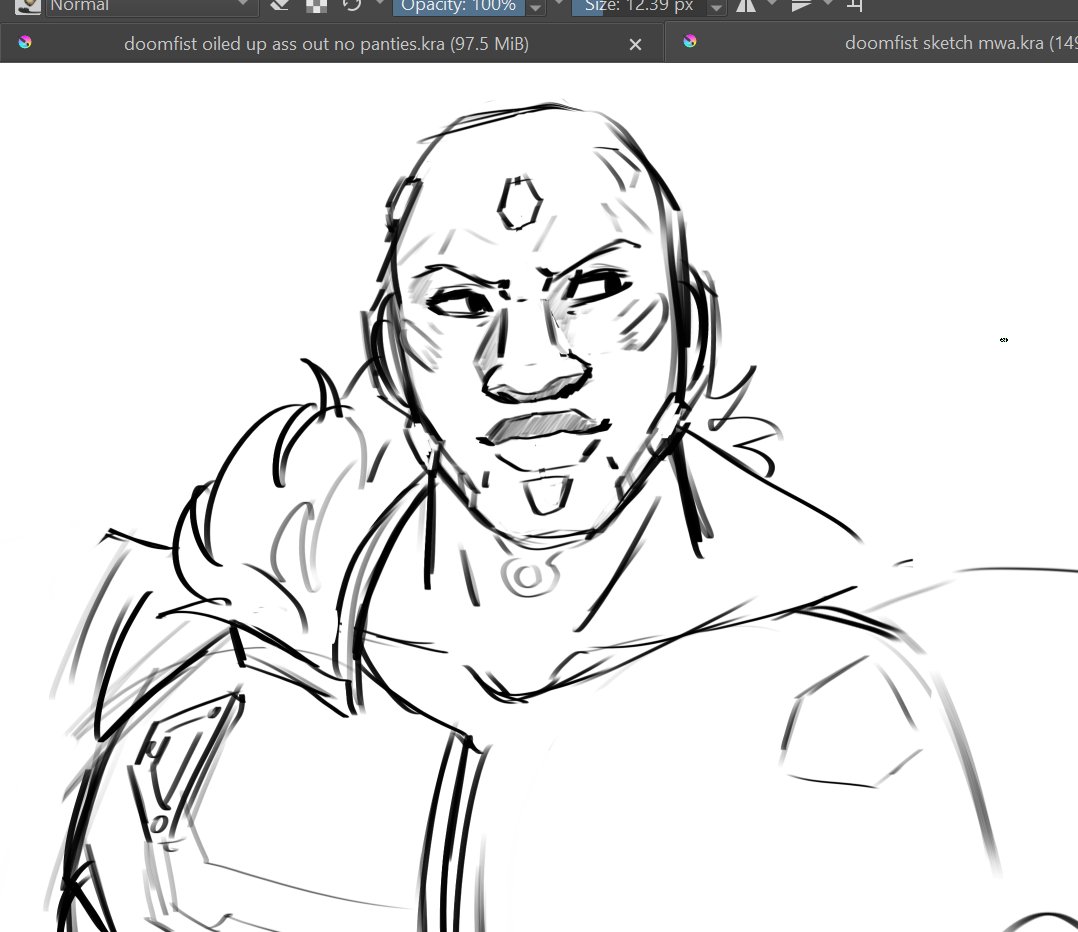This screenshot has width=1078, height=932.
Task: Activate horizontal mirror painting
Action: click(x=746, y=7)
